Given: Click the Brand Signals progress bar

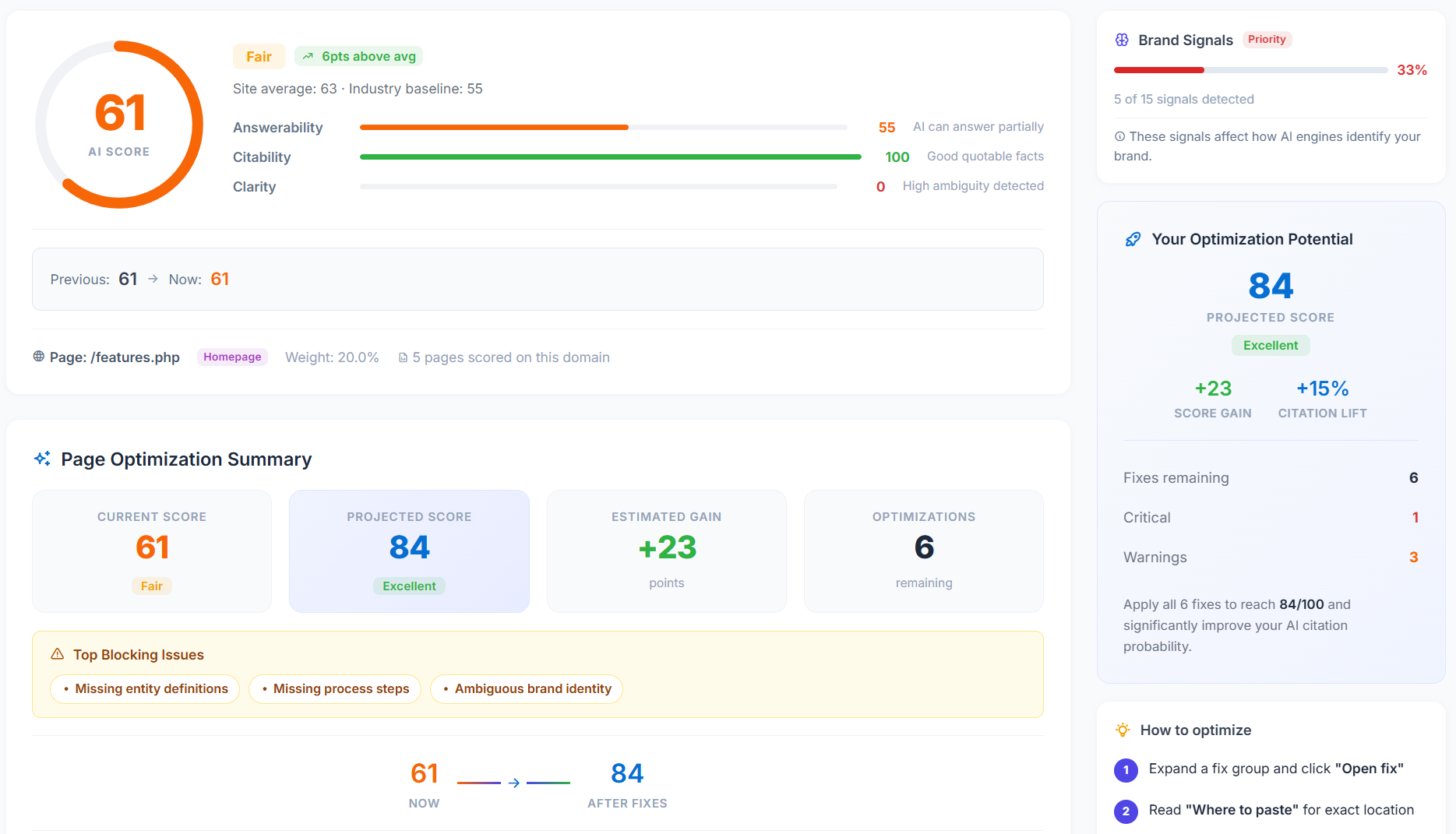Looking at the screenshot, I should coord(1250,69).
